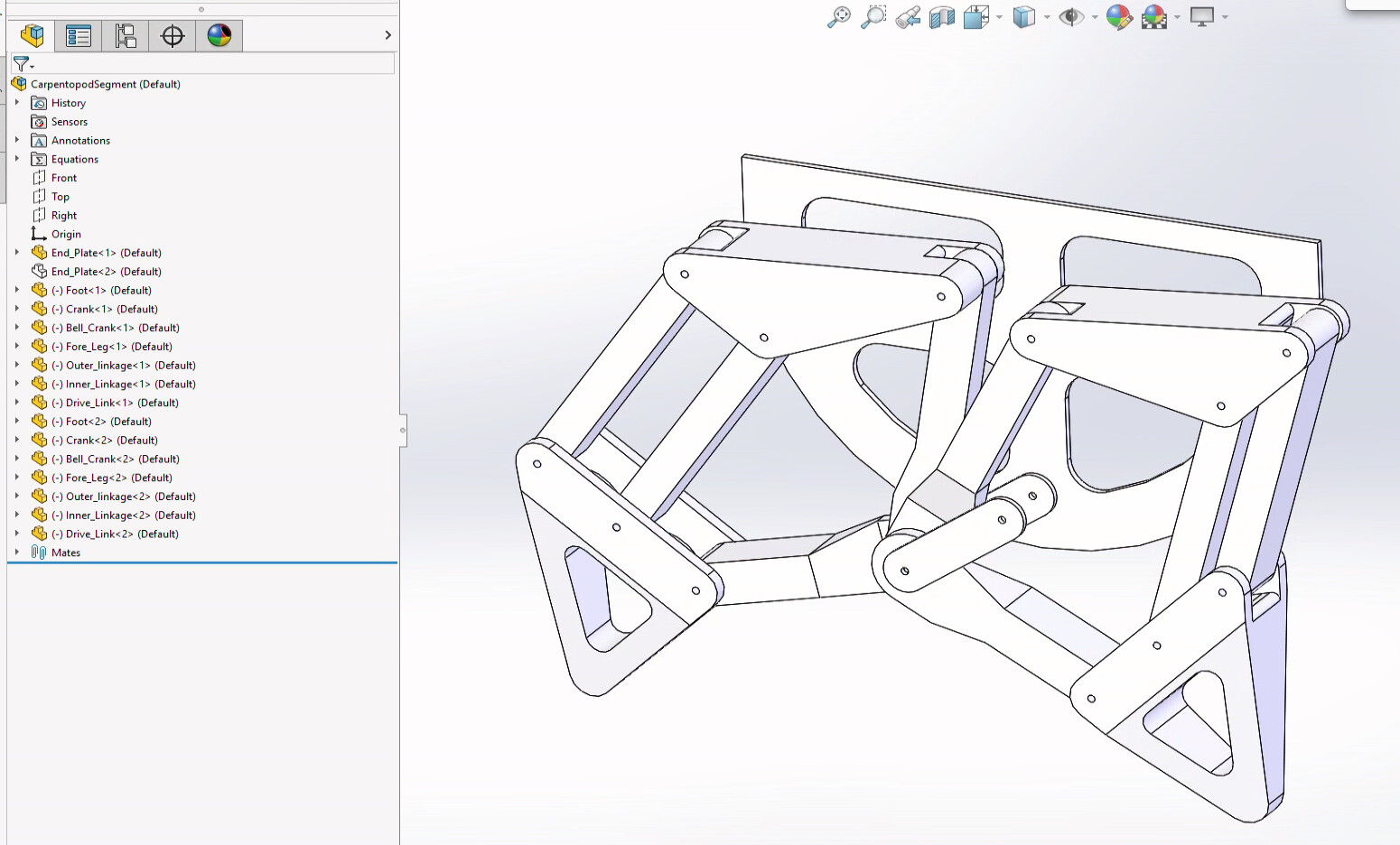The width and height of the screenshot is (1400, 845).
Task: Click the Display Style cube icon
Action: [1023, 17]
